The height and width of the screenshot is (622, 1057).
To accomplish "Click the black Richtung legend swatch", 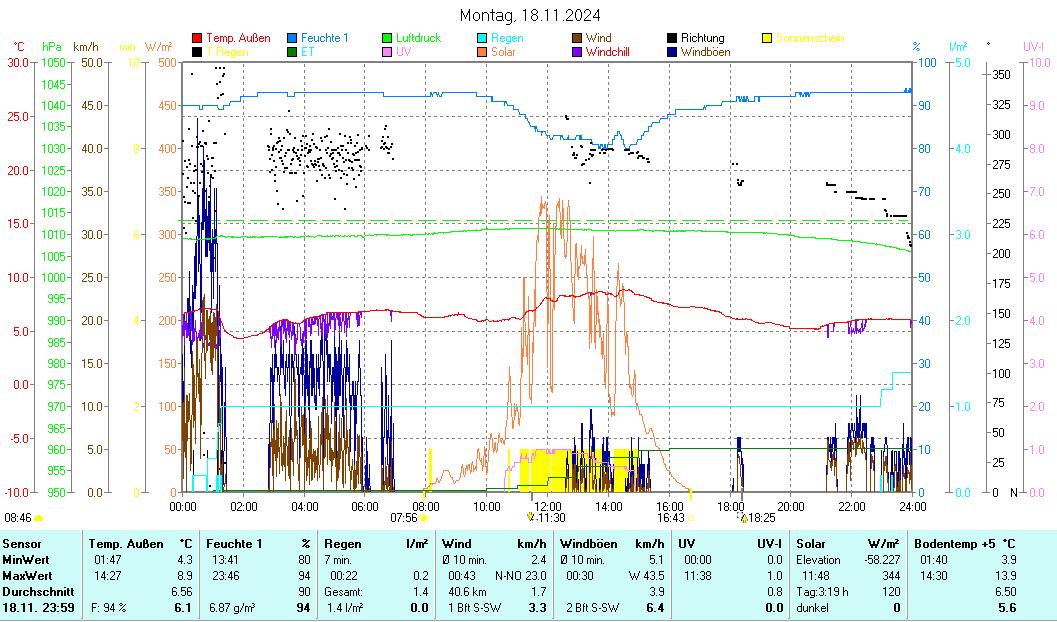I will pyautogui.click(x=672, y=38).
